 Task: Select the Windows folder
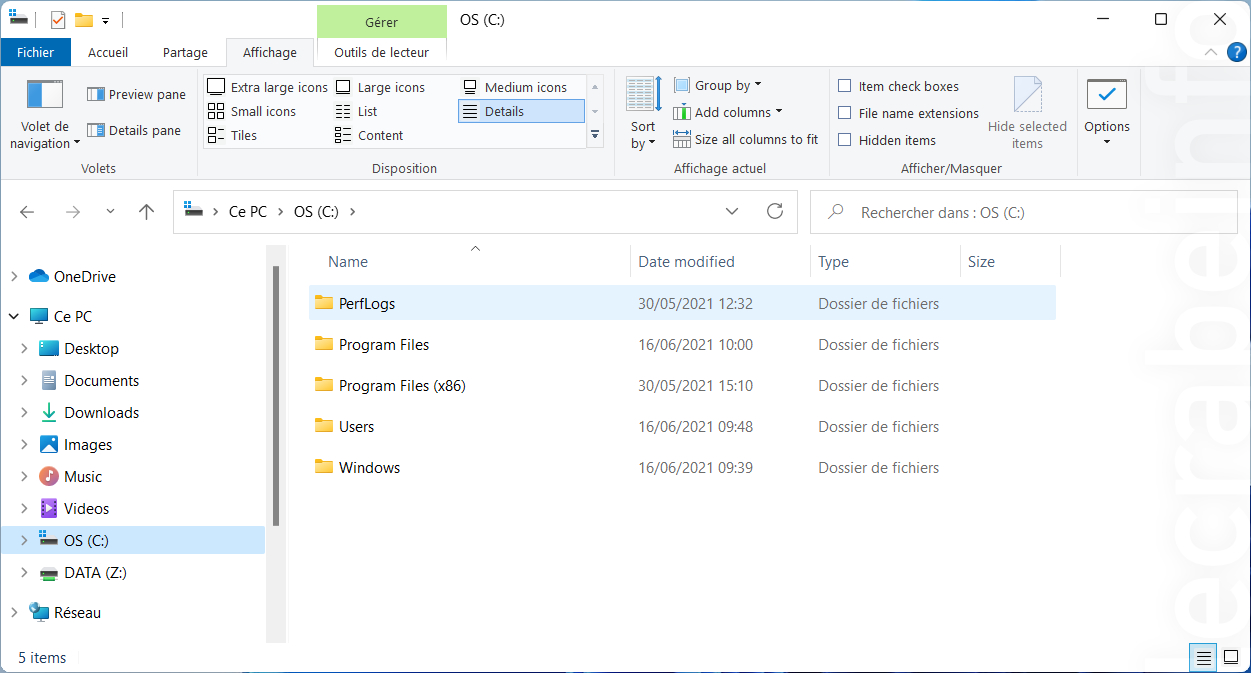point(682,467)
